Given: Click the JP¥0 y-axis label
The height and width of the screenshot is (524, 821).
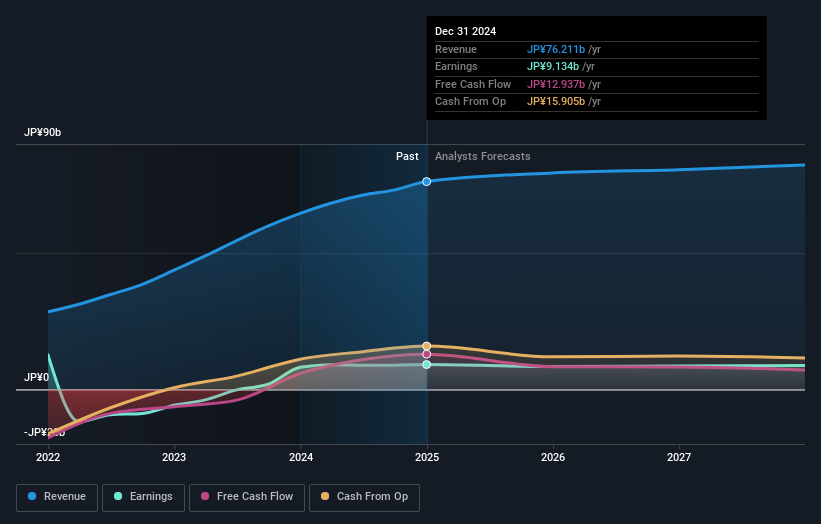Looking at the screenshot, I should 36,377.
